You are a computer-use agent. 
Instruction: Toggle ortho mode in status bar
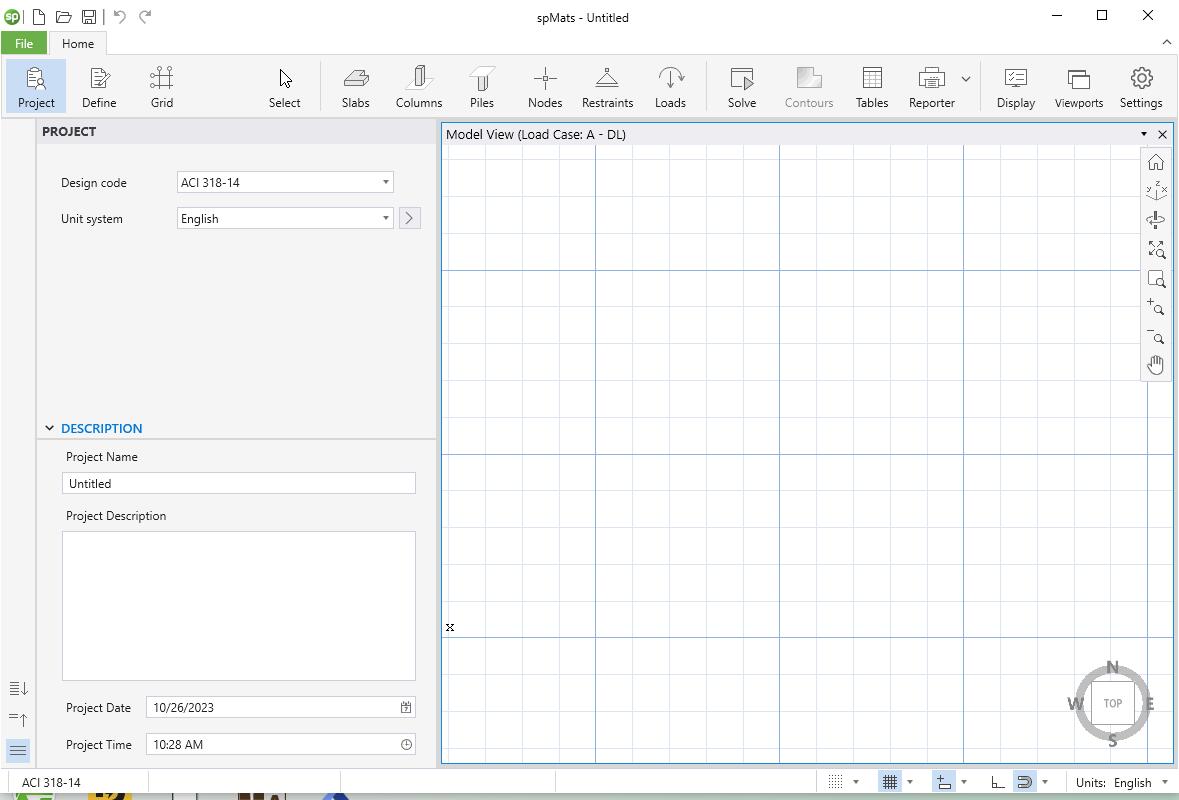point(998,782)
